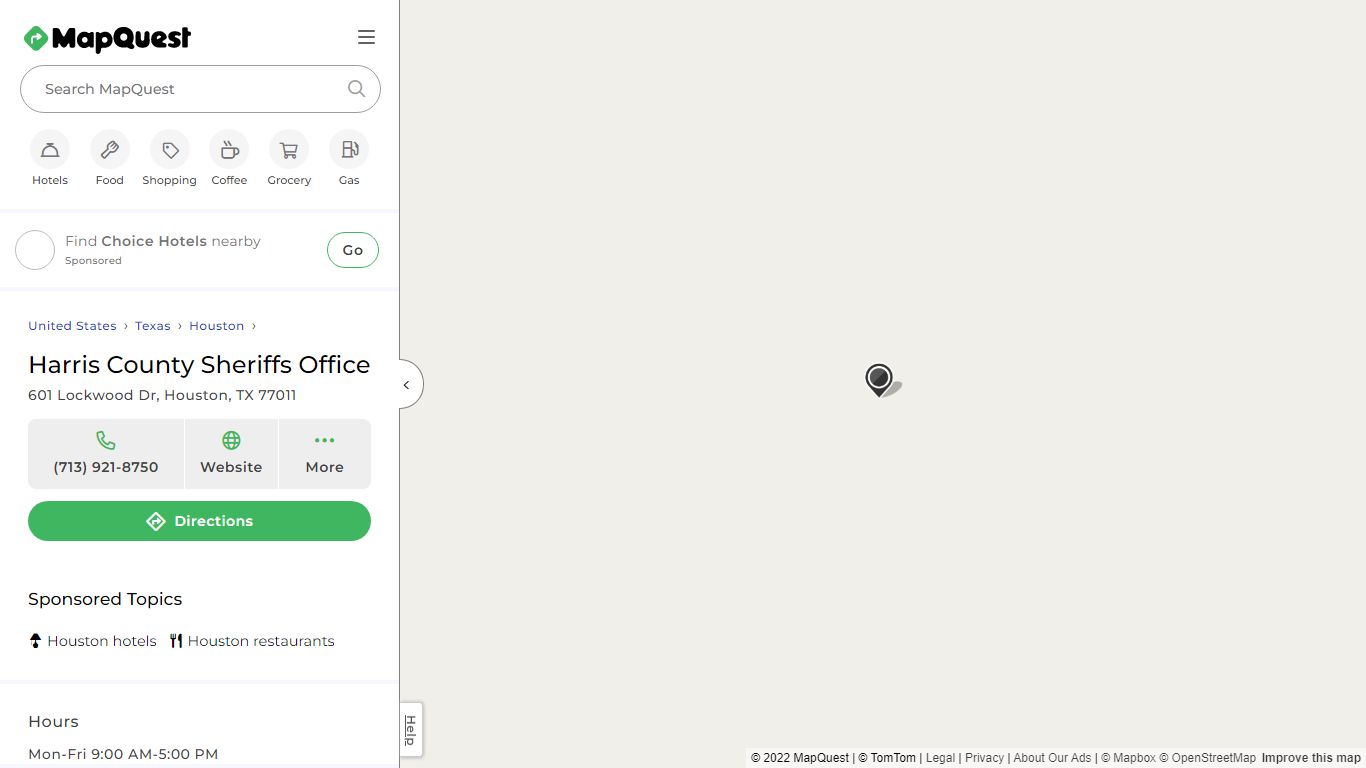Open the Help tab
Viewport: 1366px width, 768px height.
coord(410,730)
